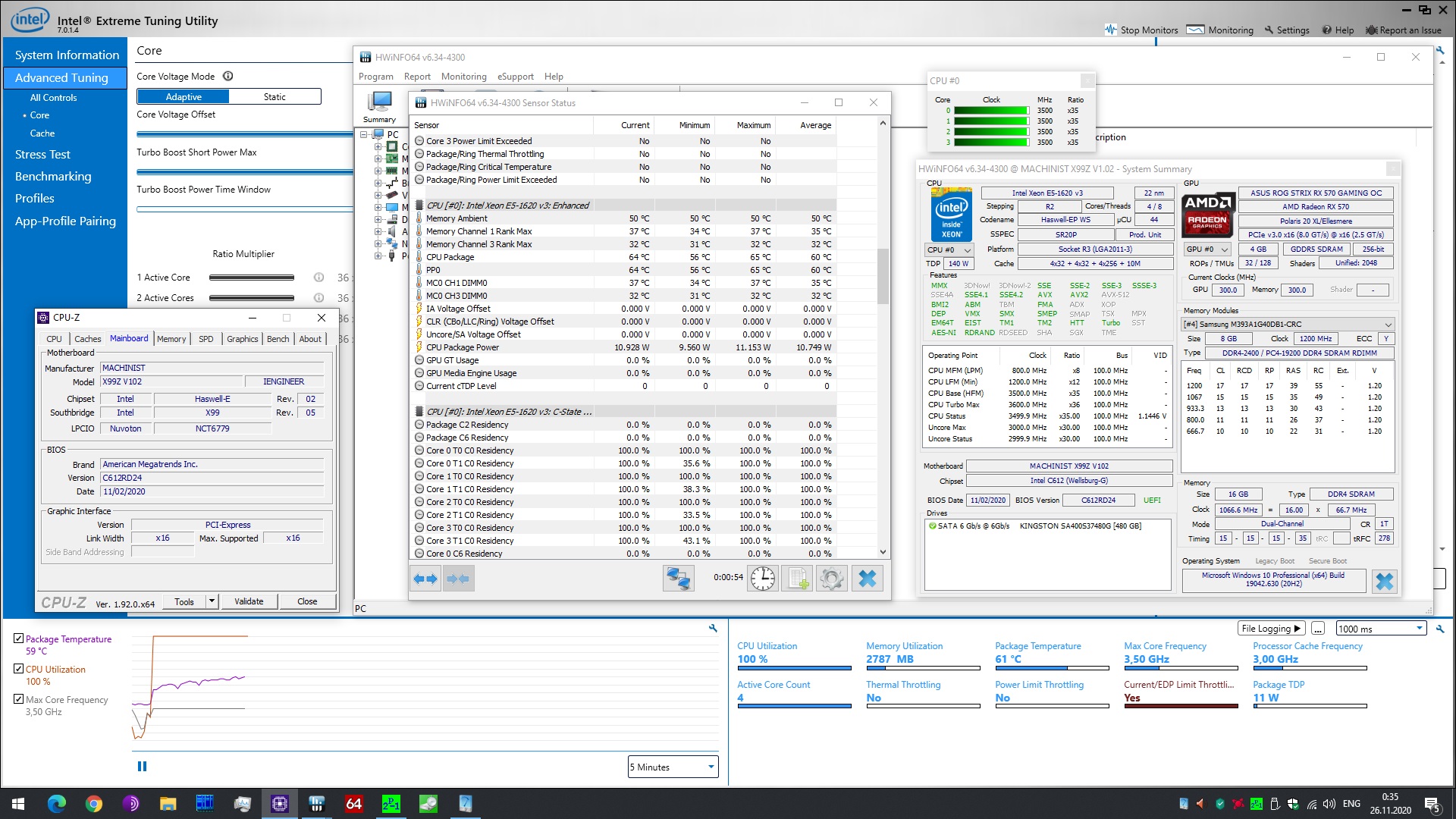1456x819 pixels.
Task: Open sensor settings gear icon
Action: [x=832, y=579]
